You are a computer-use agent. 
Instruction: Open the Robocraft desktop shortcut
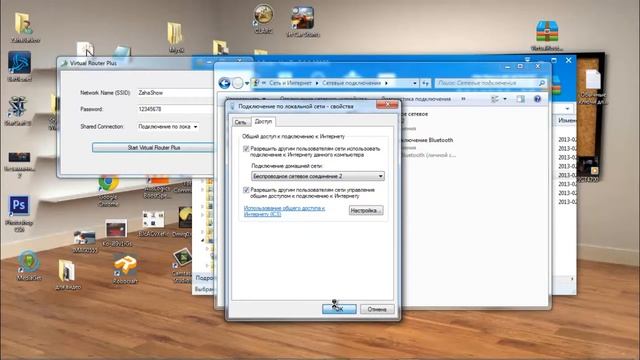[x=125, y=269]
